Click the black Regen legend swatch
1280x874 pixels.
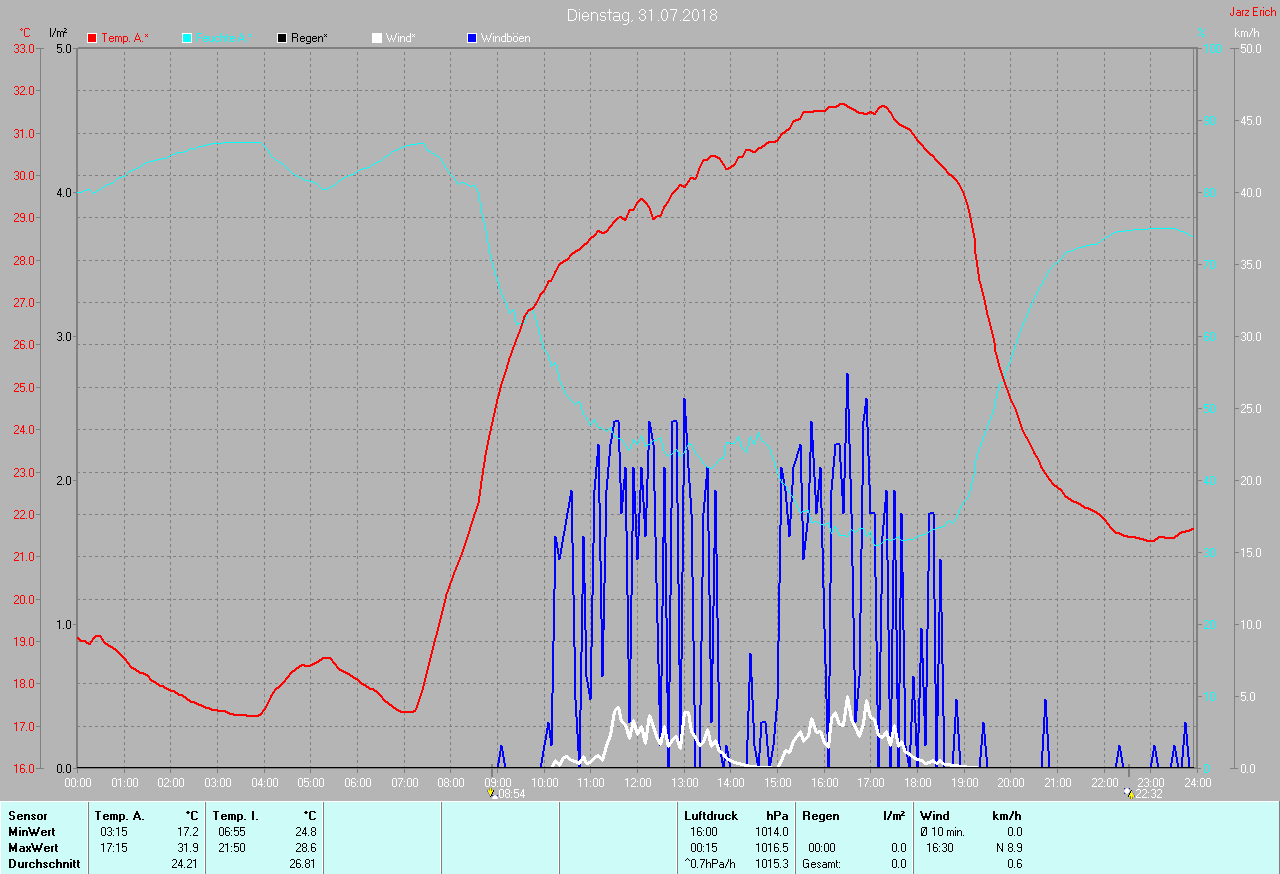point(282,38)
